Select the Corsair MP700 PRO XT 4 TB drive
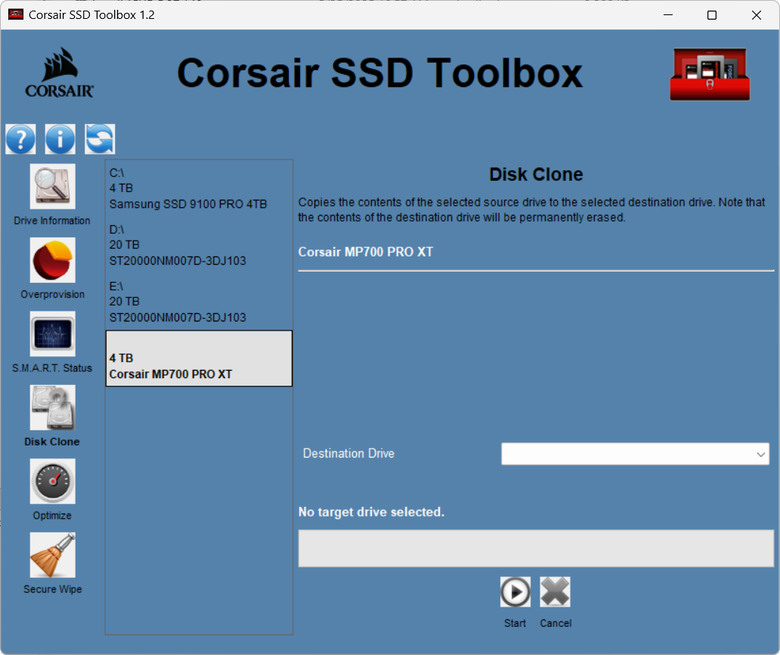780x655 pixels. (x=199, y=358)
